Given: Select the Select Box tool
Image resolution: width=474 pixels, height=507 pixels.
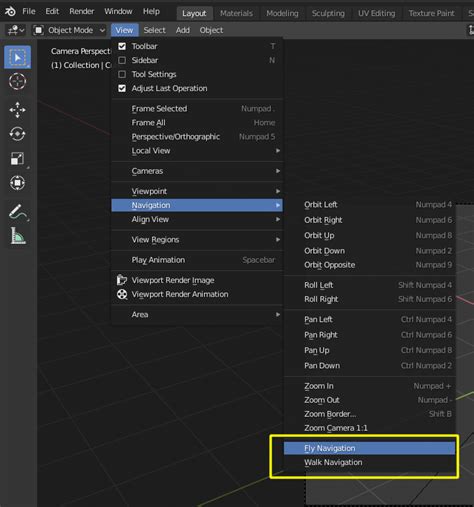Looking at the screenshot, I should pos(17,57).
